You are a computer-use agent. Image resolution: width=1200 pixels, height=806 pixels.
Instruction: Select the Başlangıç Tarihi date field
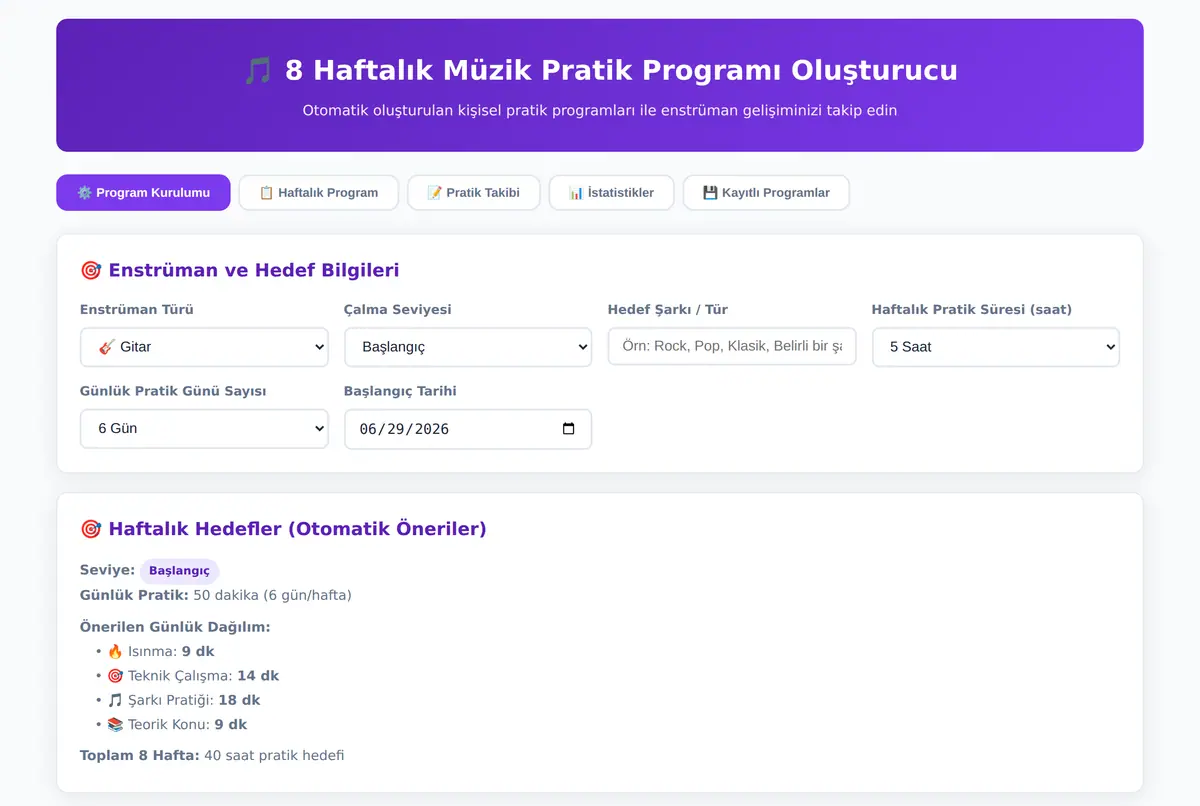(468, 429)
